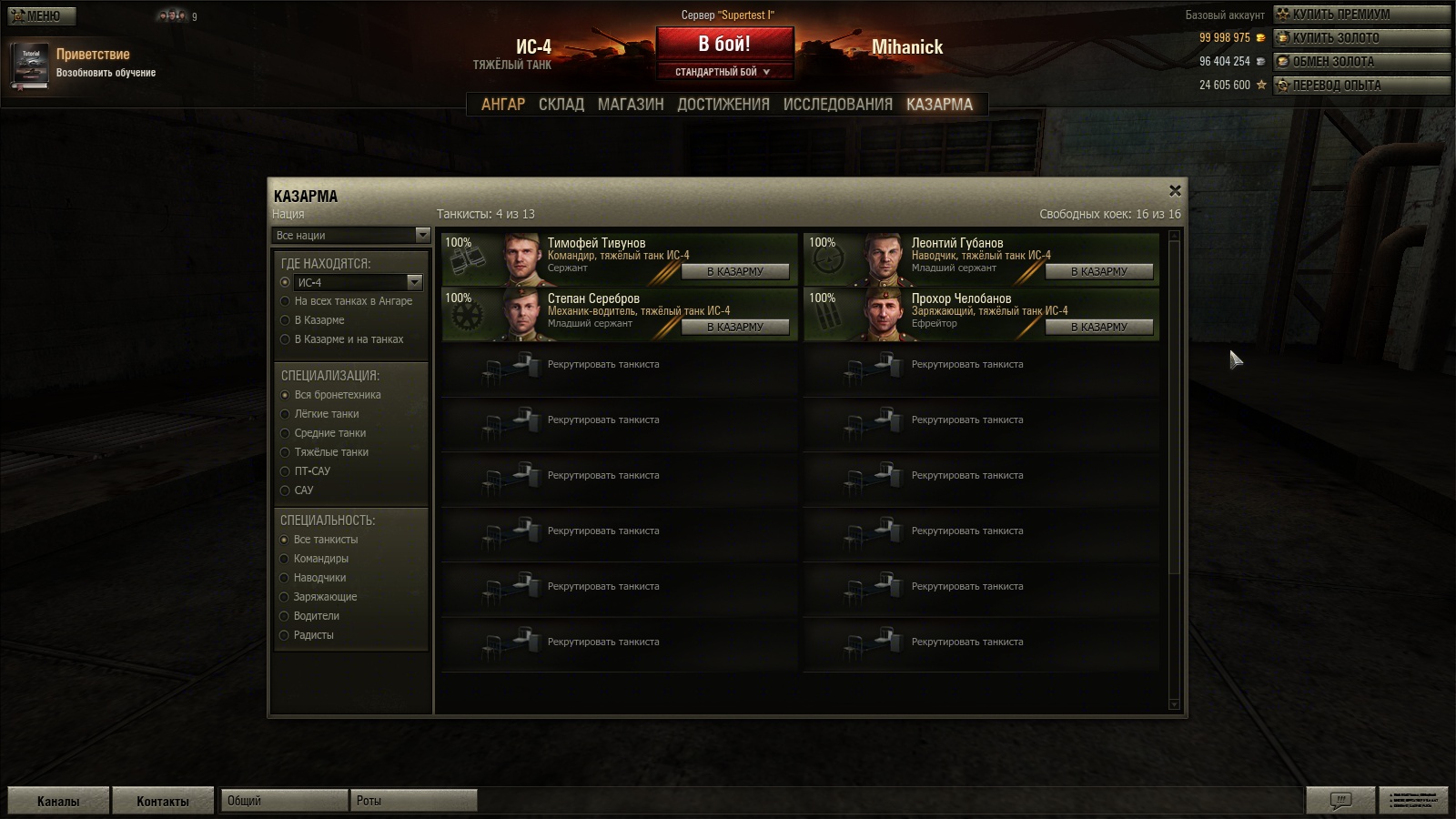Viewport: 1456px width, 819px height.
Task: Click the tank counter icon near МЕНЮ
Action: click(x=172, y=15)
